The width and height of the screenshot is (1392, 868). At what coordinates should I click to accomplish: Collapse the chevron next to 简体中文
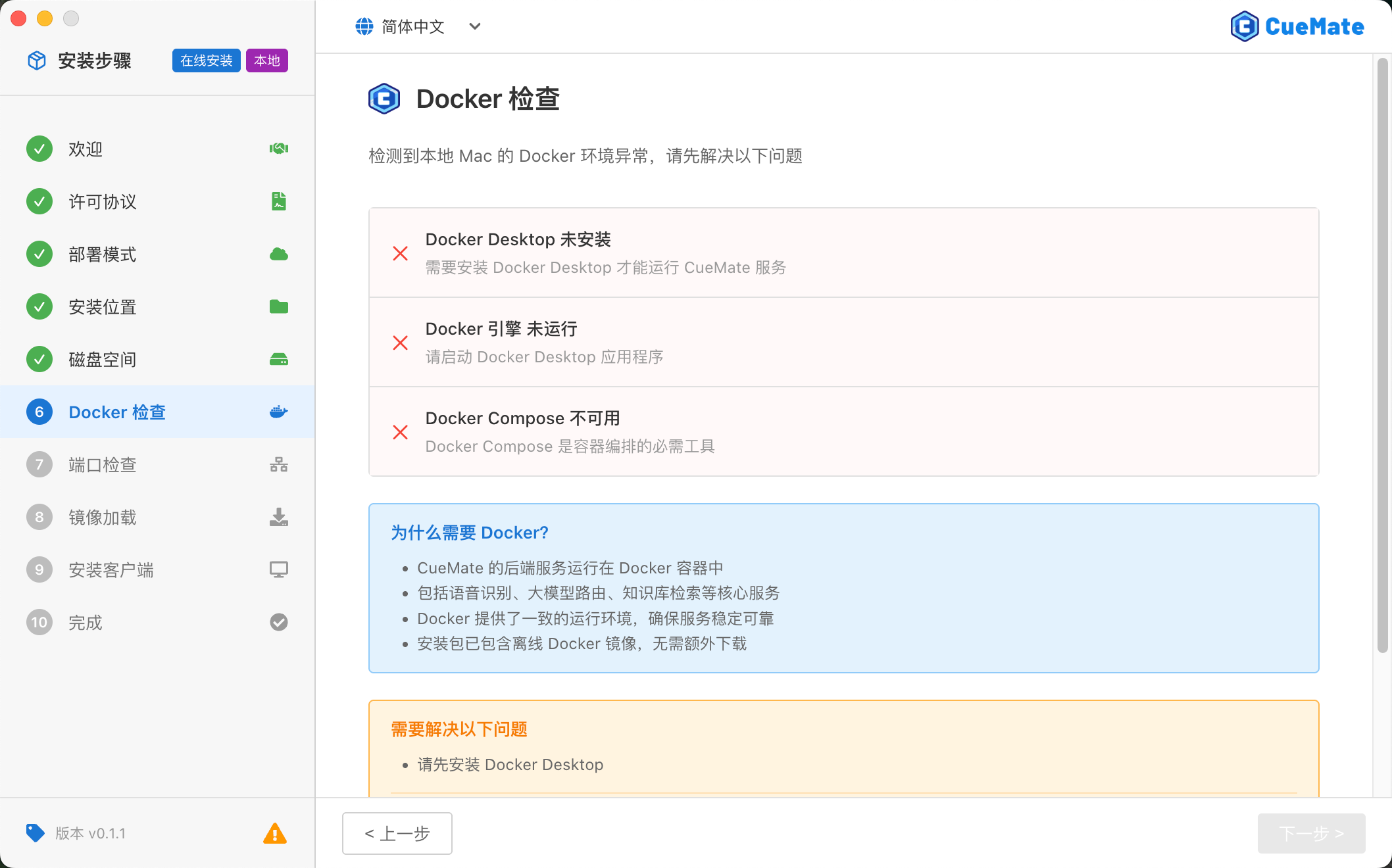pos(474,27)
